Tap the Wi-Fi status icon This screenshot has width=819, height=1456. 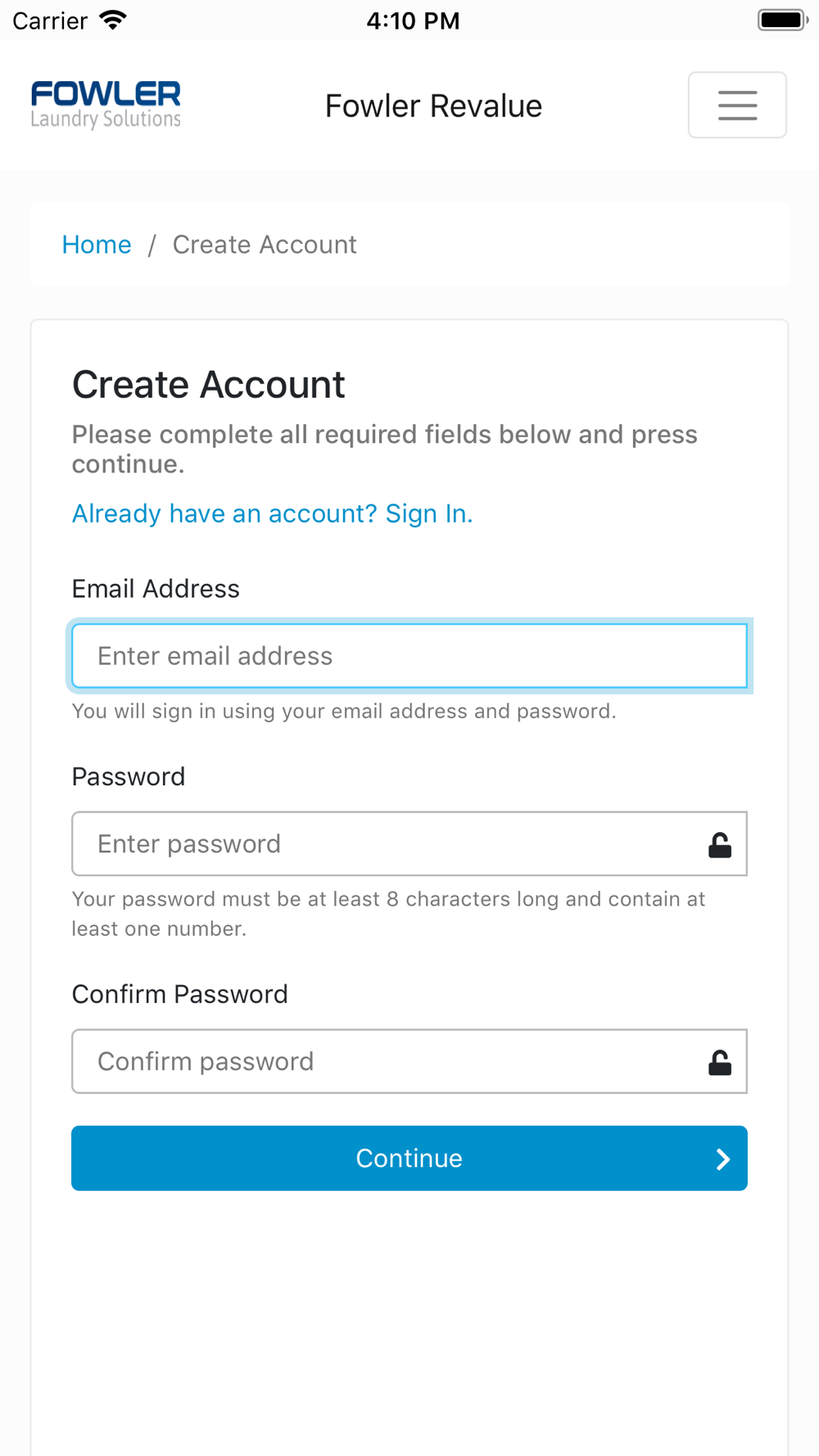(x=113, y=20)
